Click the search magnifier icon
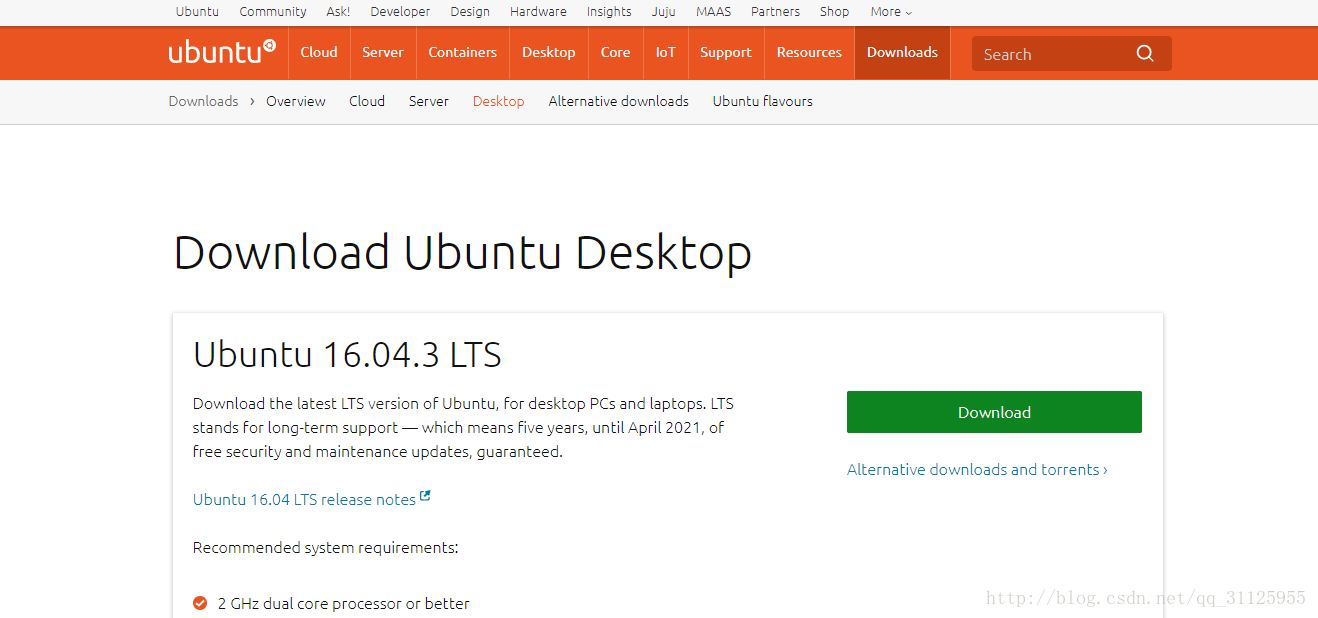Screen dimensions: 1318x618 [1145, 54]
